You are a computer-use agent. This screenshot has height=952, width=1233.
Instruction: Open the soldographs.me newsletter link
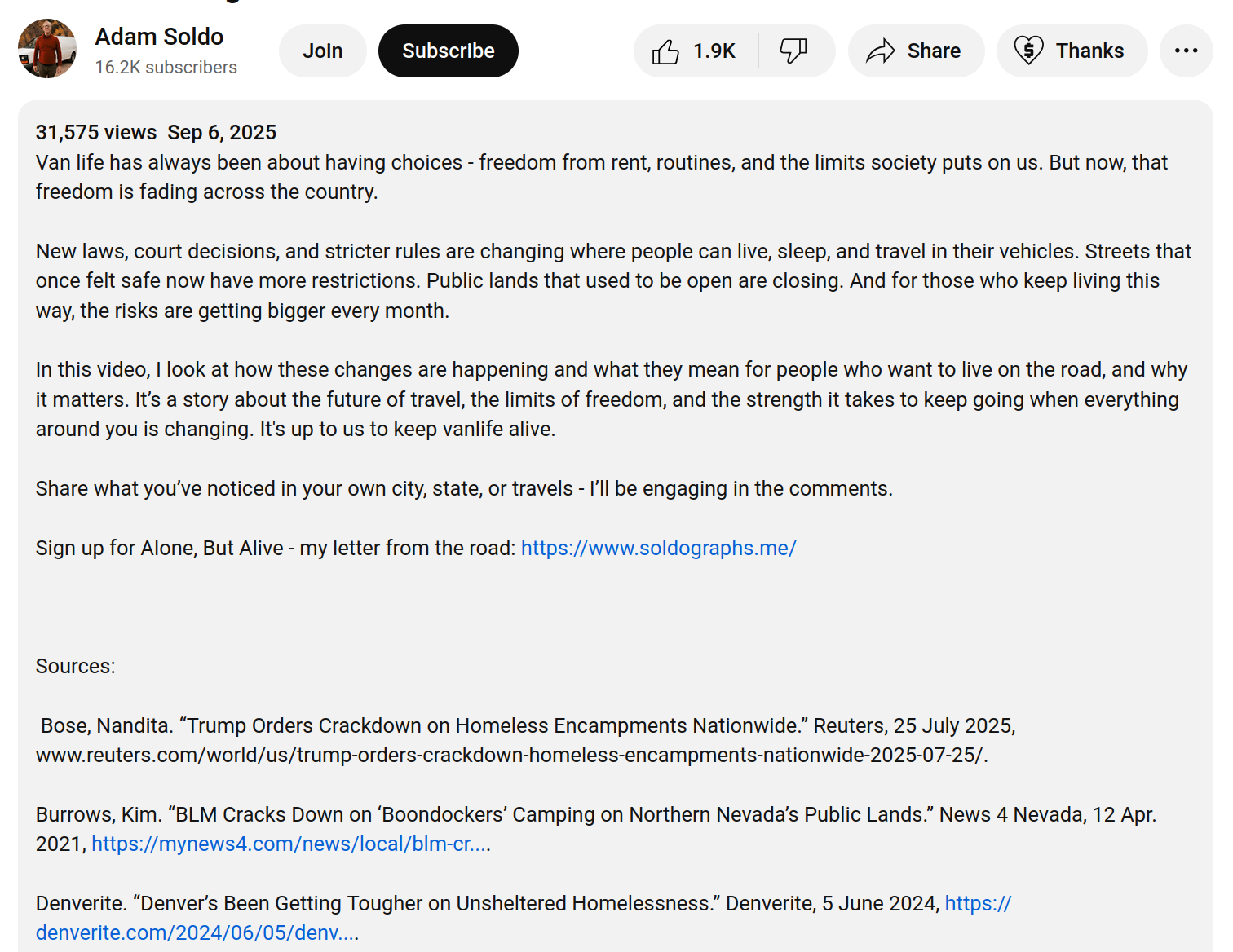click(x=658, y=548)
